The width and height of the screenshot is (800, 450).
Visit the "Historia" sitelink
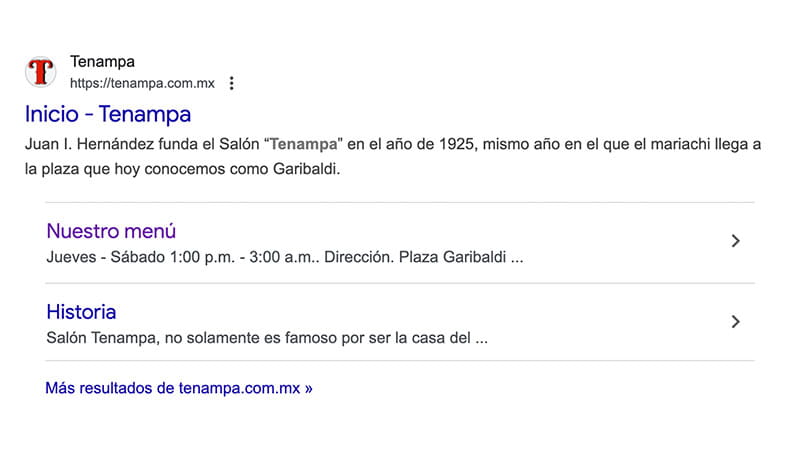81,311
